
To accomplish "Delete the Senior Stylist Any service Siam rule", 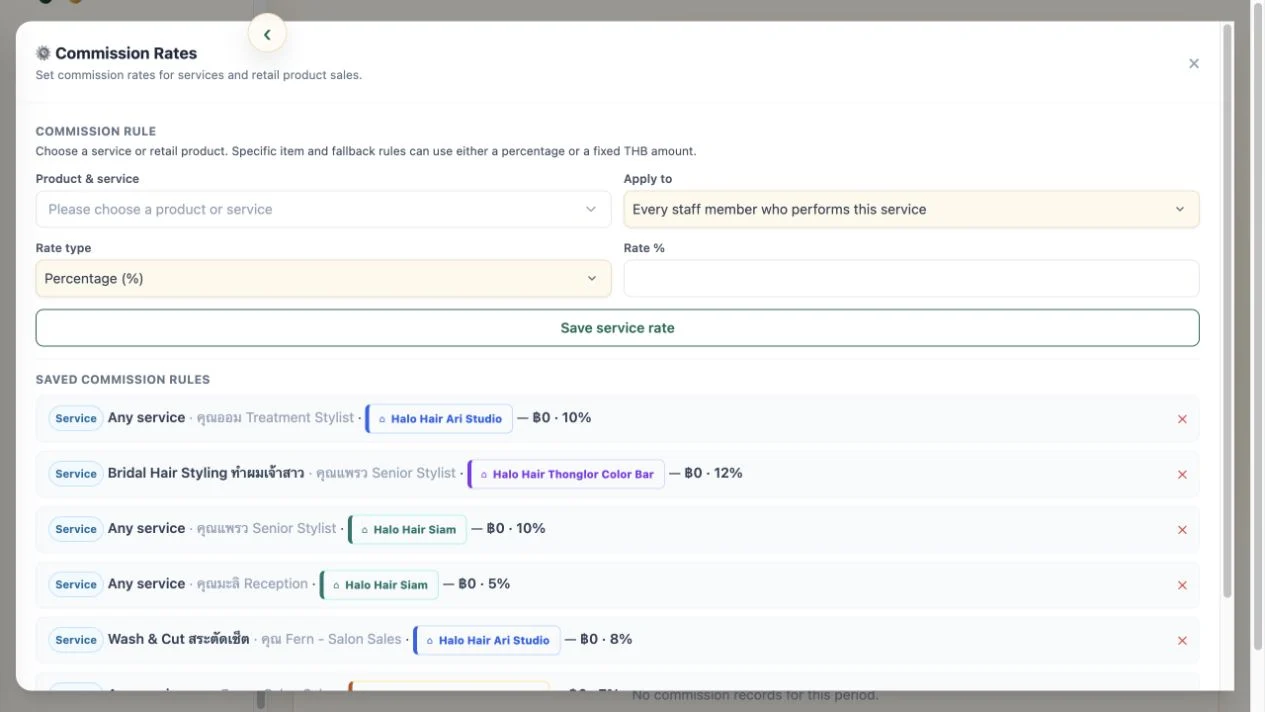I will pos(1182,530).
